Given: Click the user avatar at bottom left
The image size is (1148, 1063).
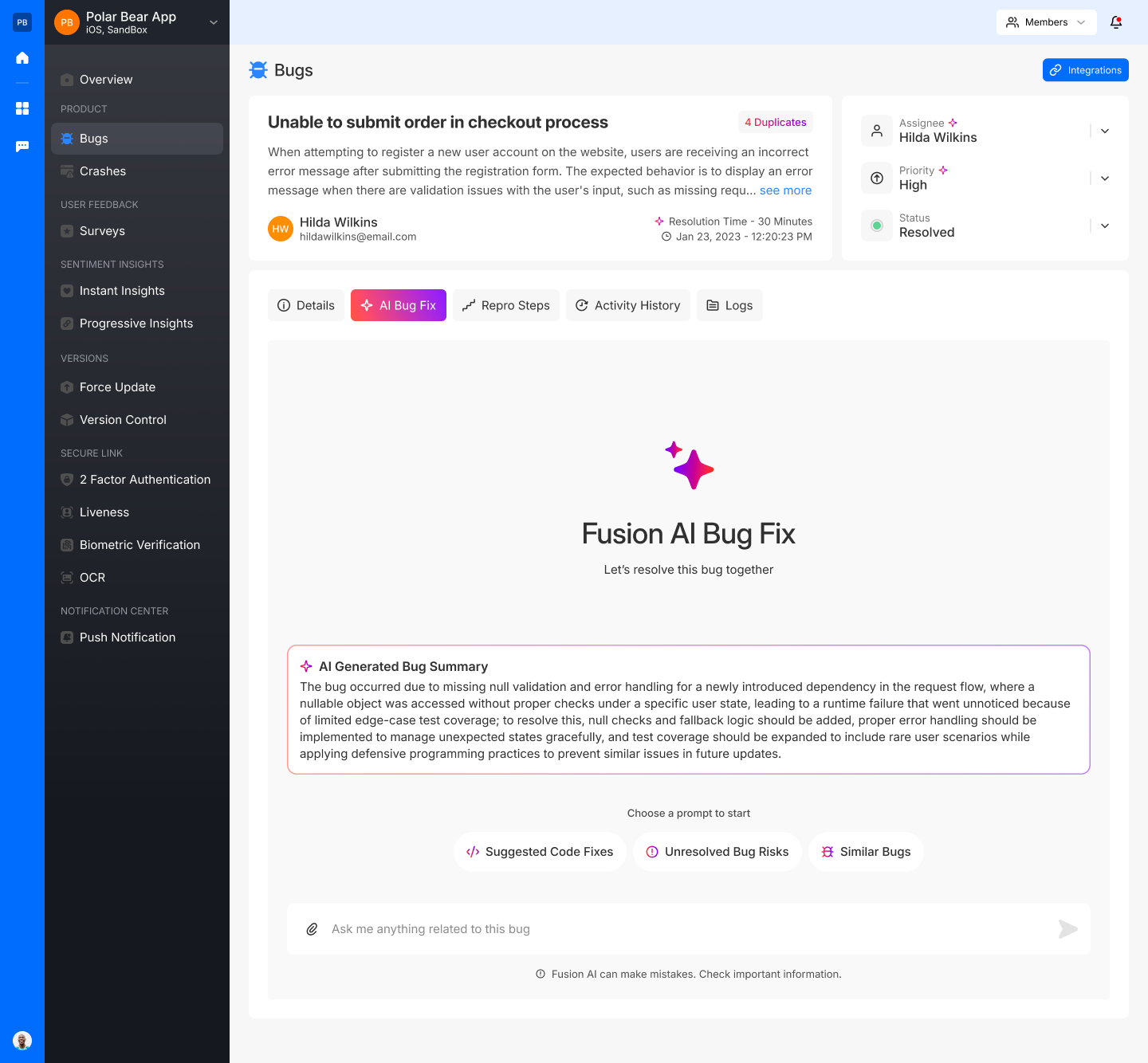Looking at the screenshot, I should 22,1041.
